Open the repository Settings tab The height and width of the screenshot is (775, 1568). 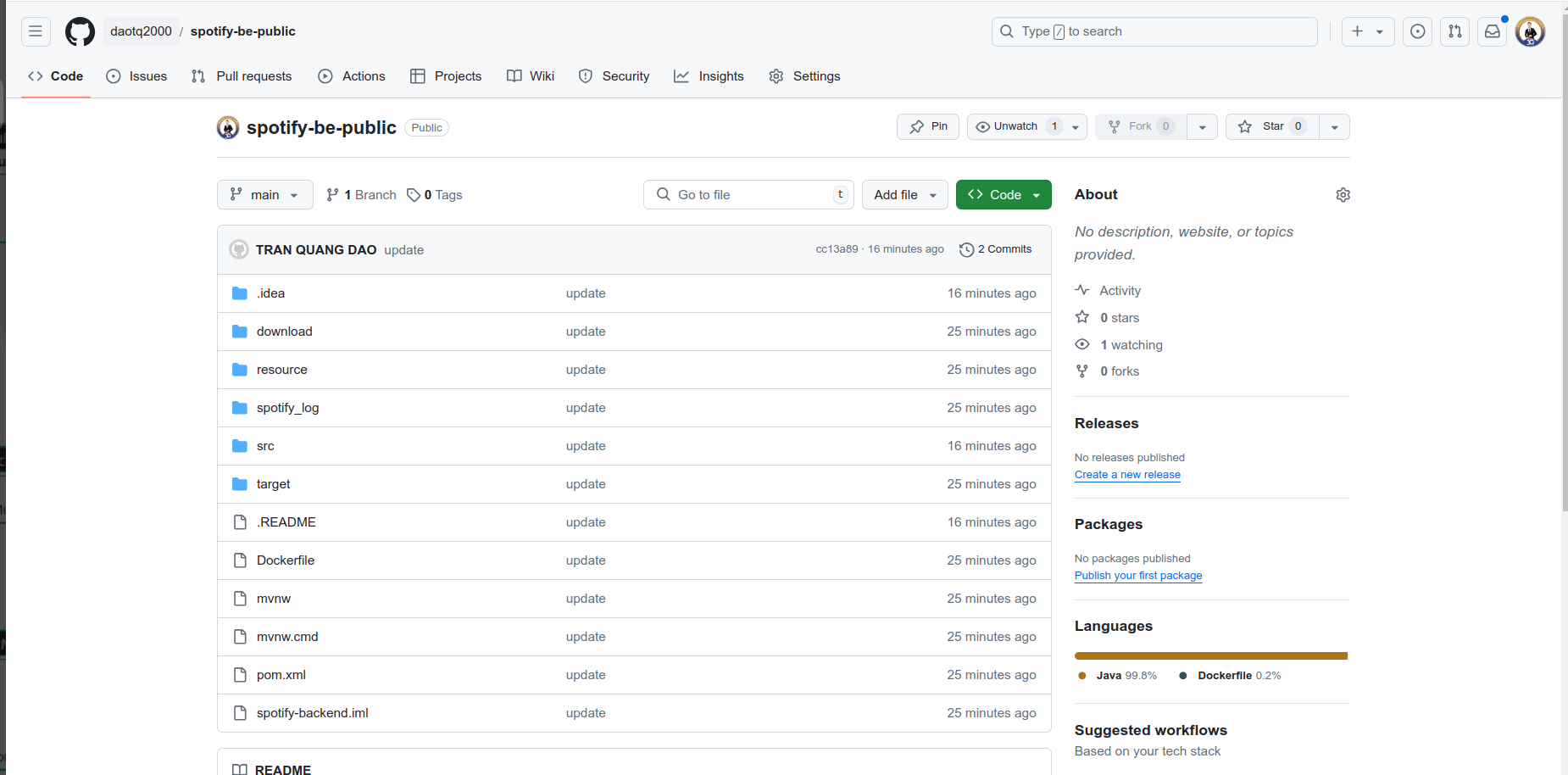(804, 76)
